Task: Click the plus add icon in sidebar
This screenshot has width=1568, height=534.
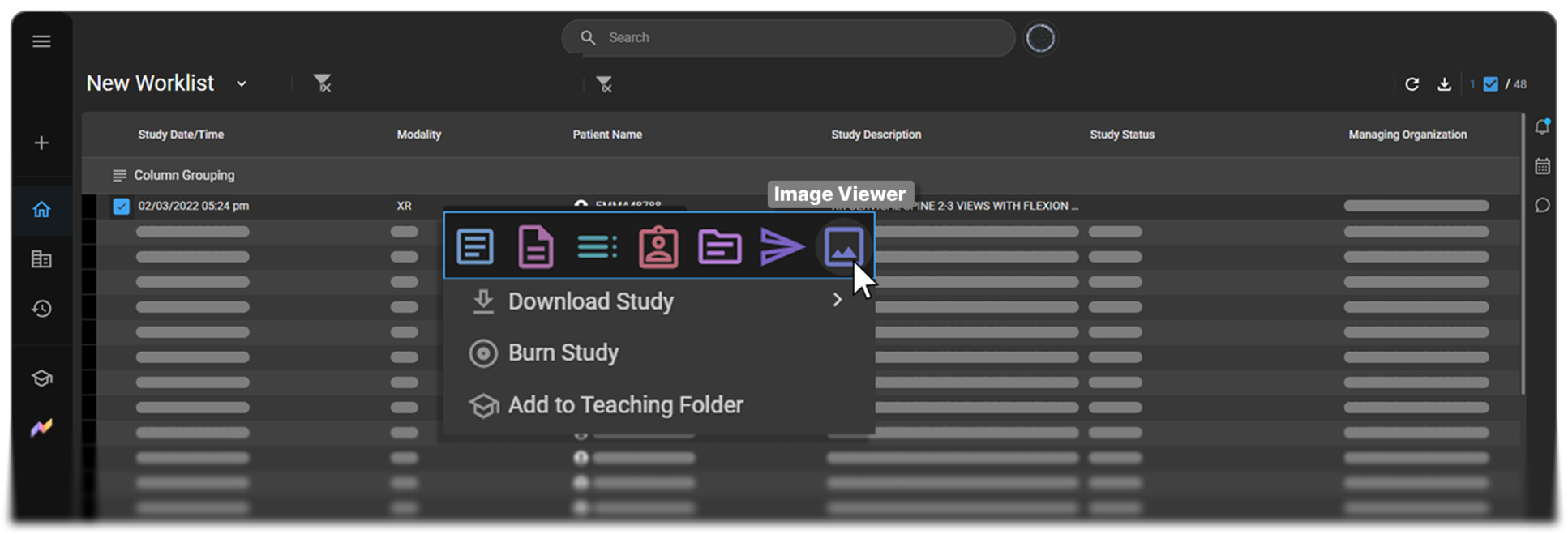Action: [x=41, y=143]
